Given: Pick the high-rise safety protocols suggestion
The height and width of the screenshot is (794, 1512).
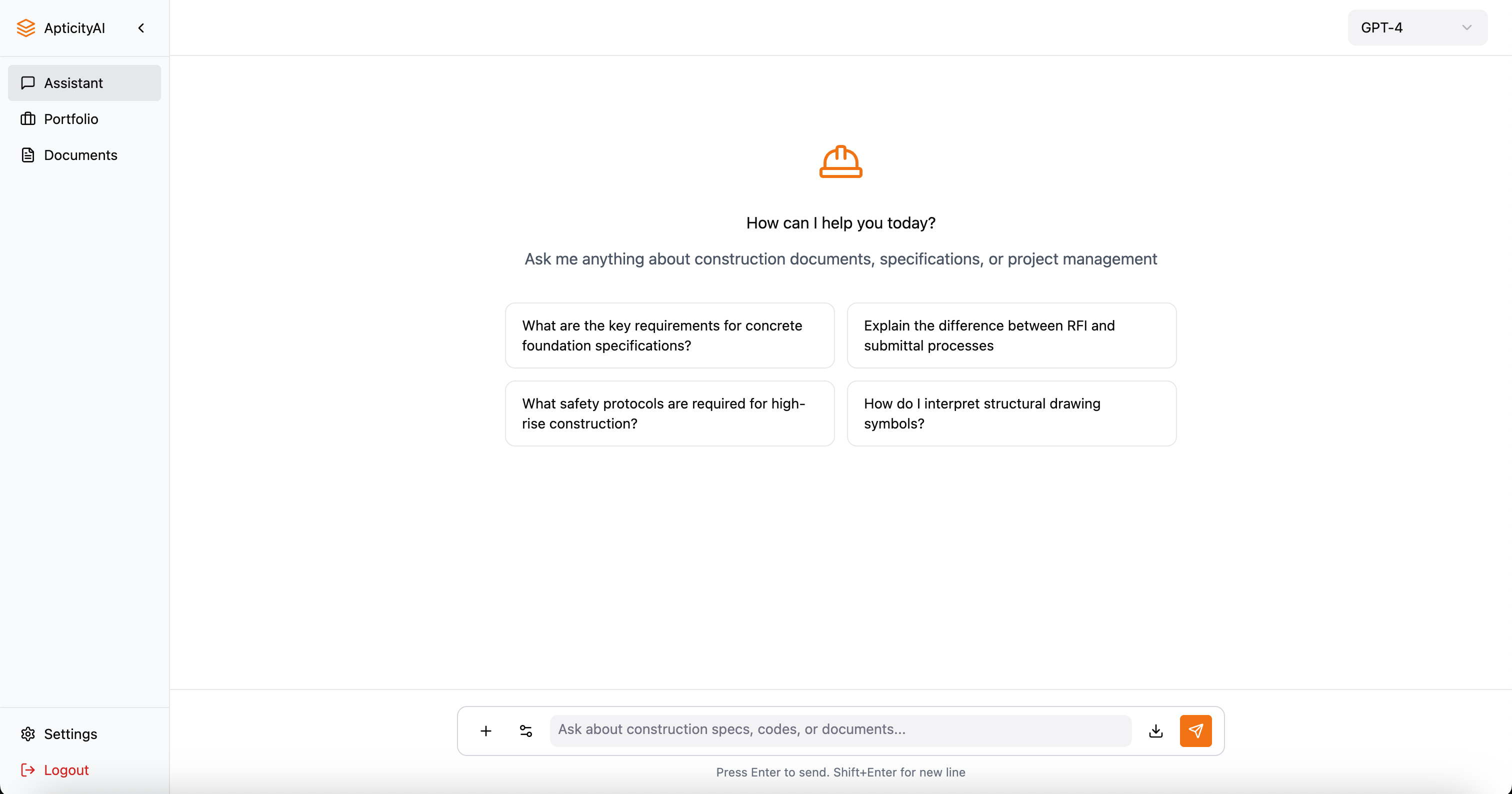Looking at the screenshot, I should (669, 413).
